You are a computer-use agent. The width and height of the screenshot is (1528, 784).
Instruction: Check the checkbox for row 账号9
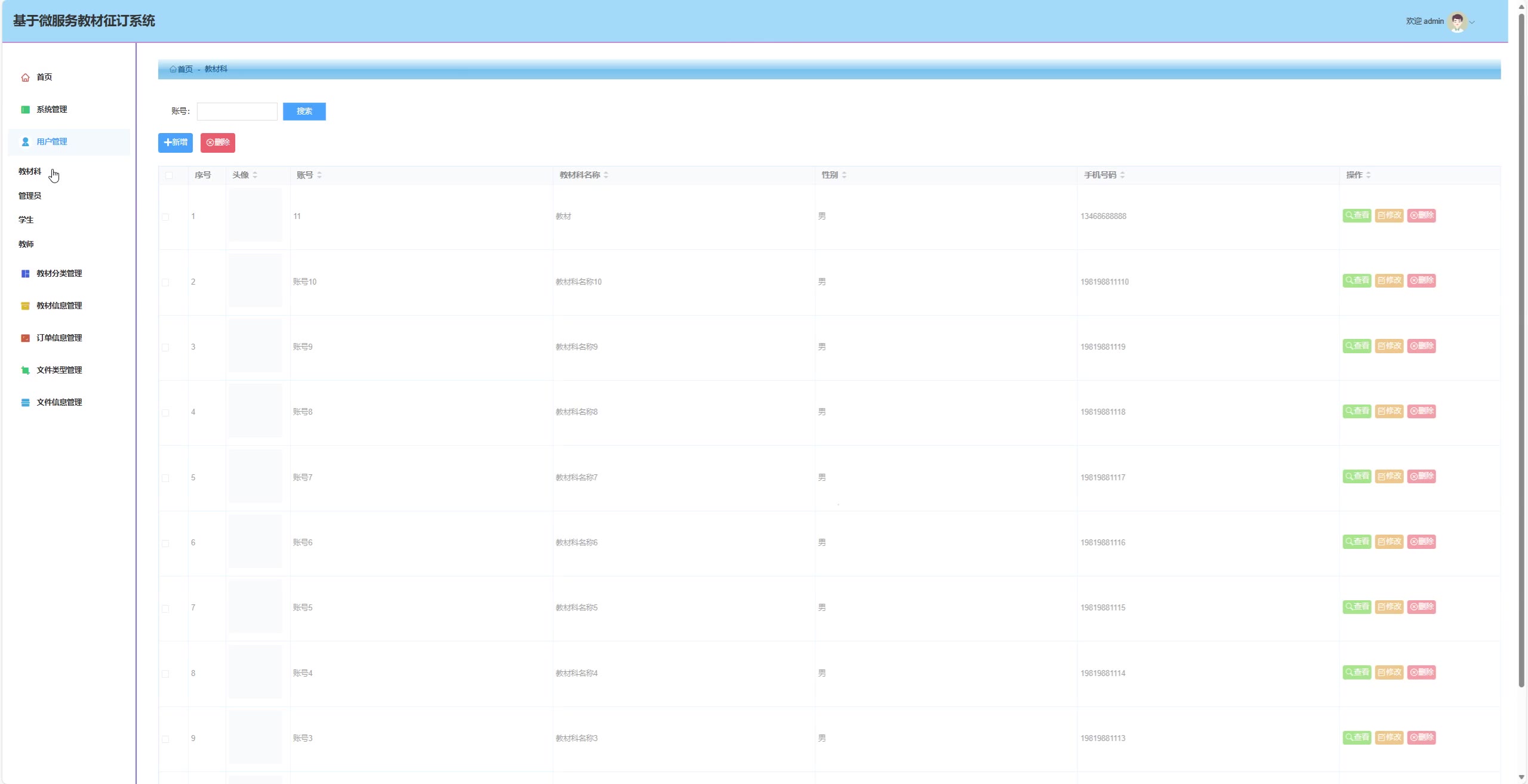point(165,348)
